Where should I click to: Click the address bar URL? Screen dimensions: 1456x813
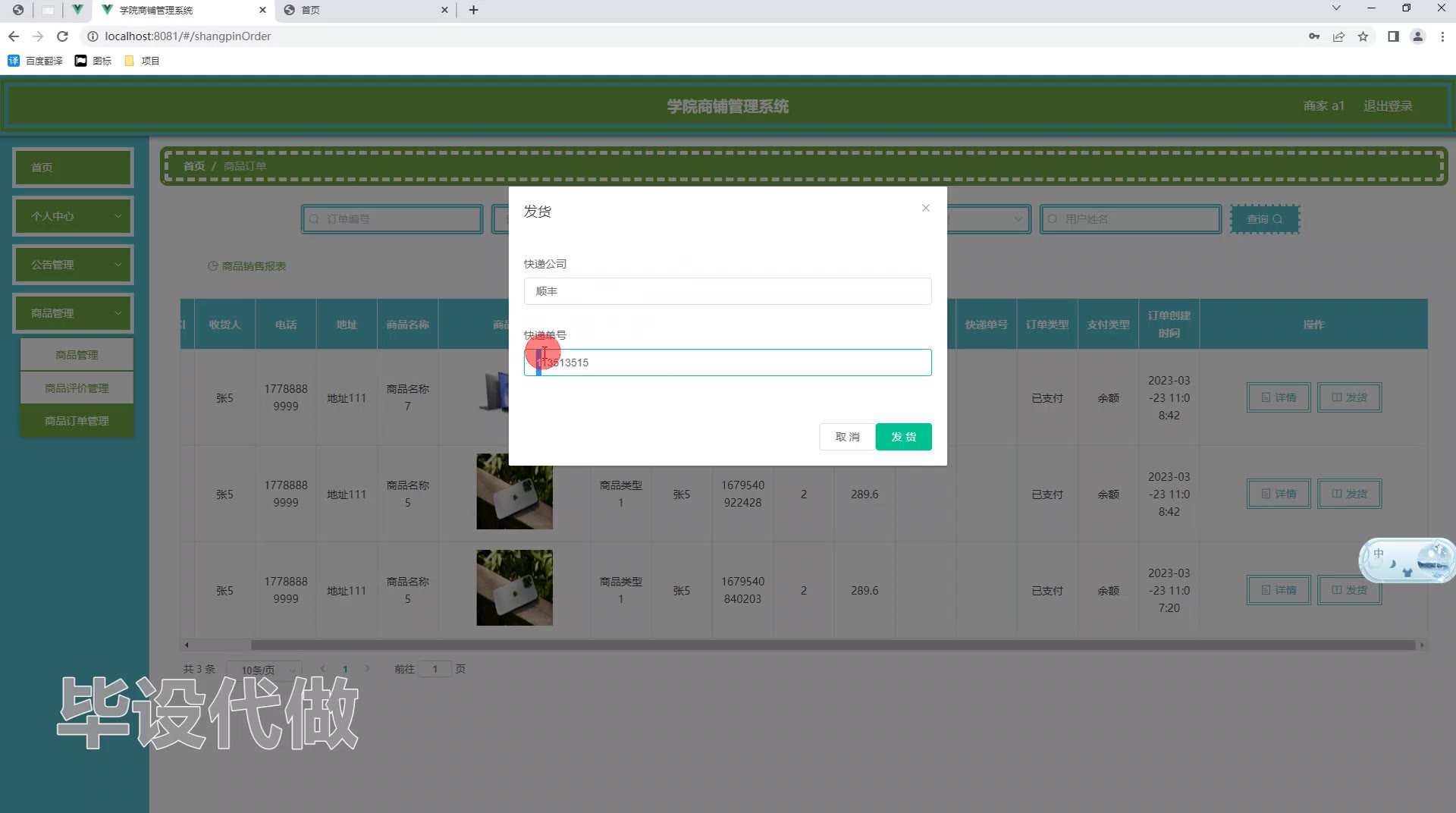[187, 36]
